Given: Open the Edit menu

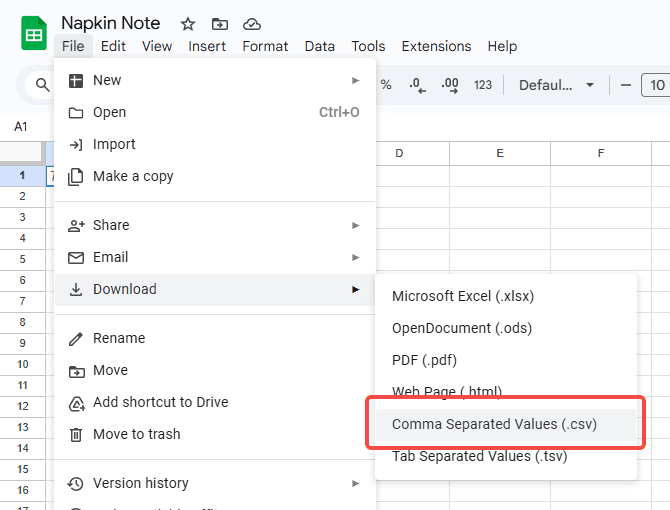Looking at the screenshot, I should pos(113,46).
